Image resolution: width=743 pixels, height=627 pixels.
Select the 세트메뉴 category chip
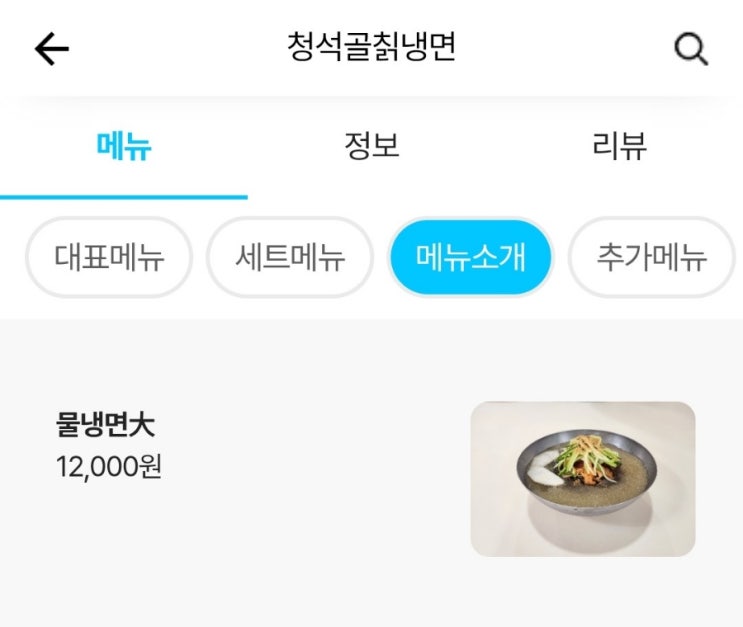(290, 258)
